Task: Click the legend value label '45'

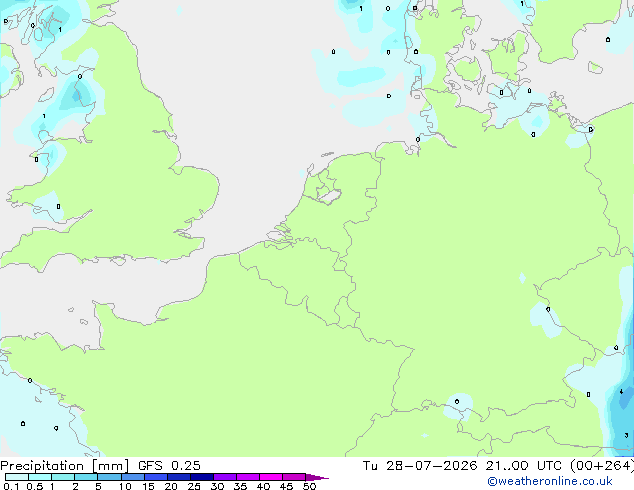Action: [286, 486]
